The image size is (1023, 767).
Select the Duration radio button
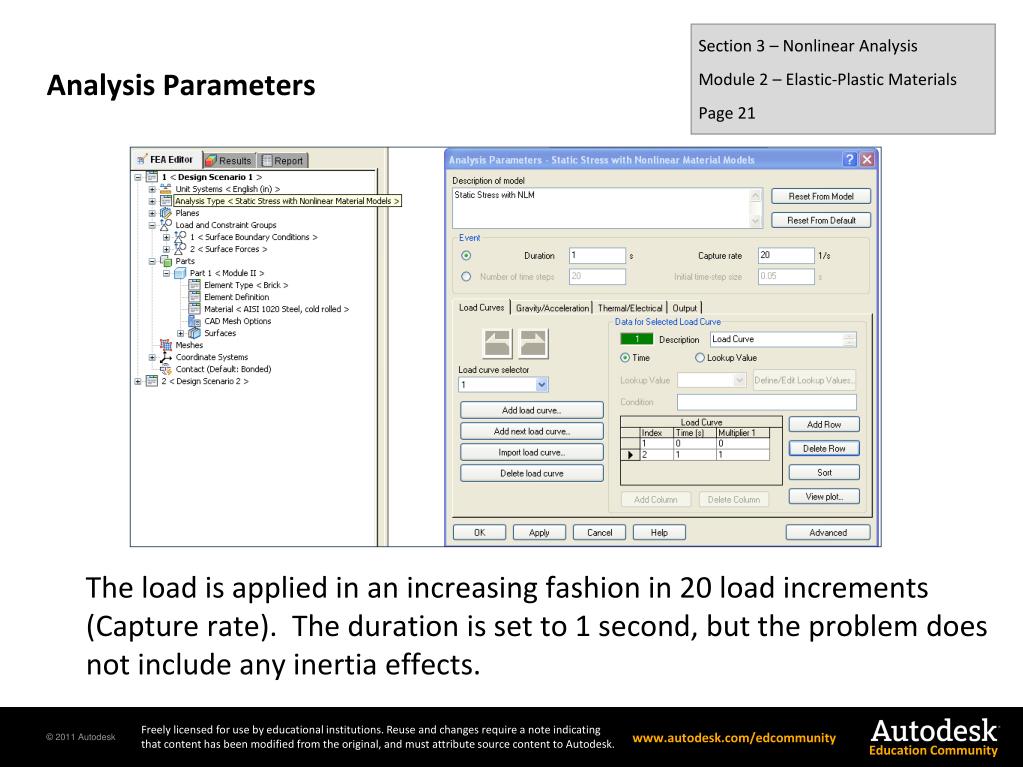coord(466,256)
